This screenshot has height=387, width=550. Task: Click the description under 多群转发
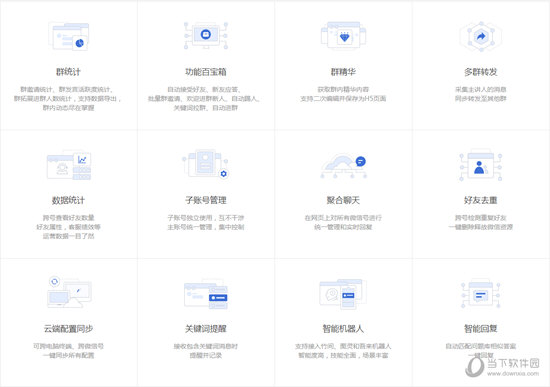481,94
